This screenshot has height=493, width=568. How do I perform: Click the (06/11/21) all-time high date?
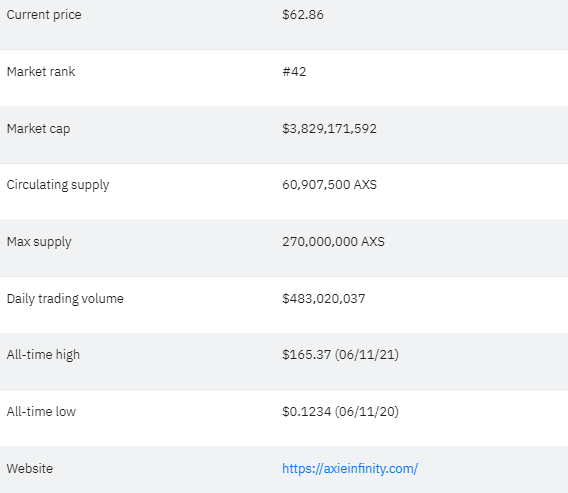point(367,354)
